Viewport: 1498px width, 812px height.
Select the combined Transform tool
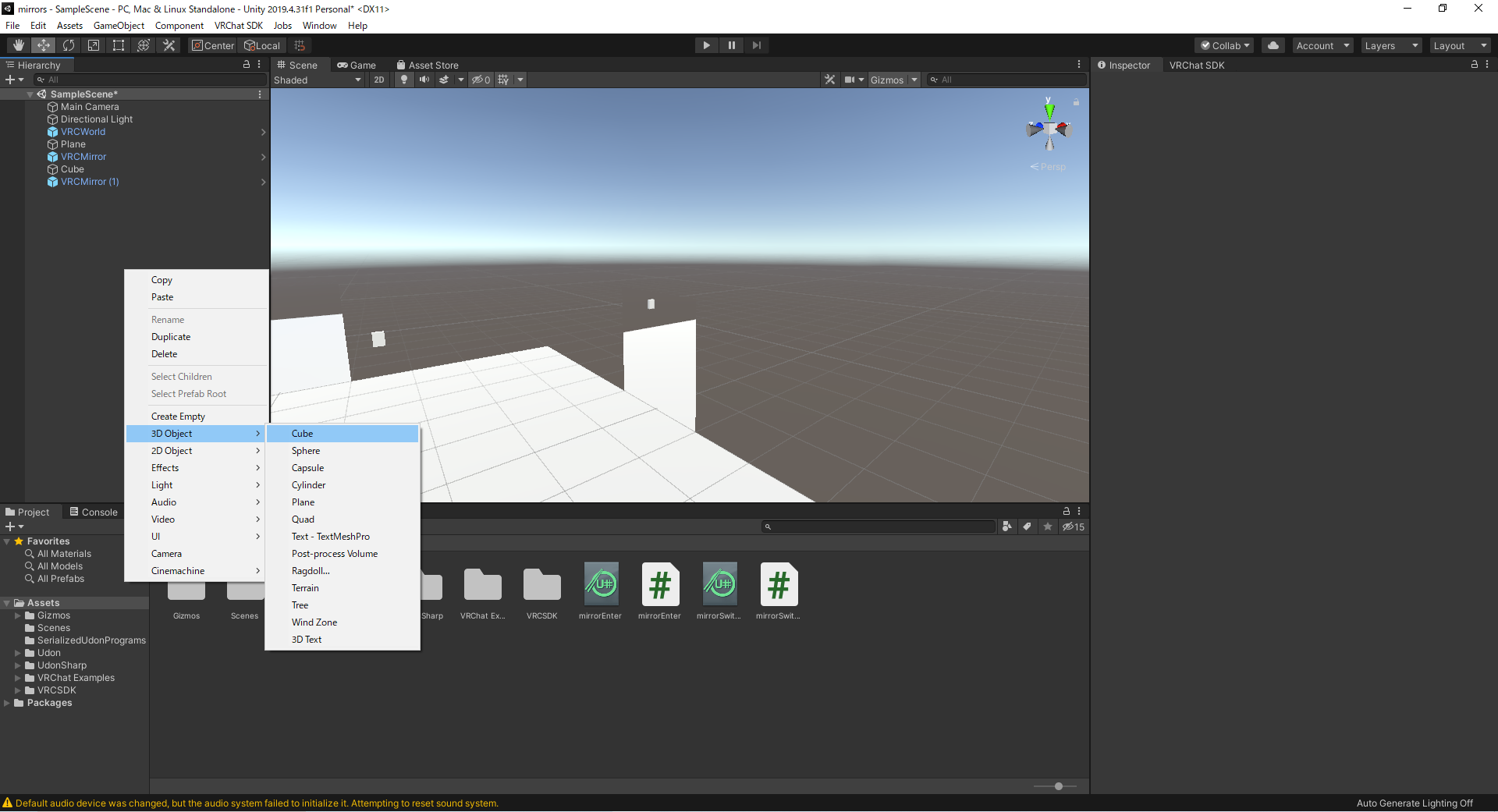[x=144, y=45]
